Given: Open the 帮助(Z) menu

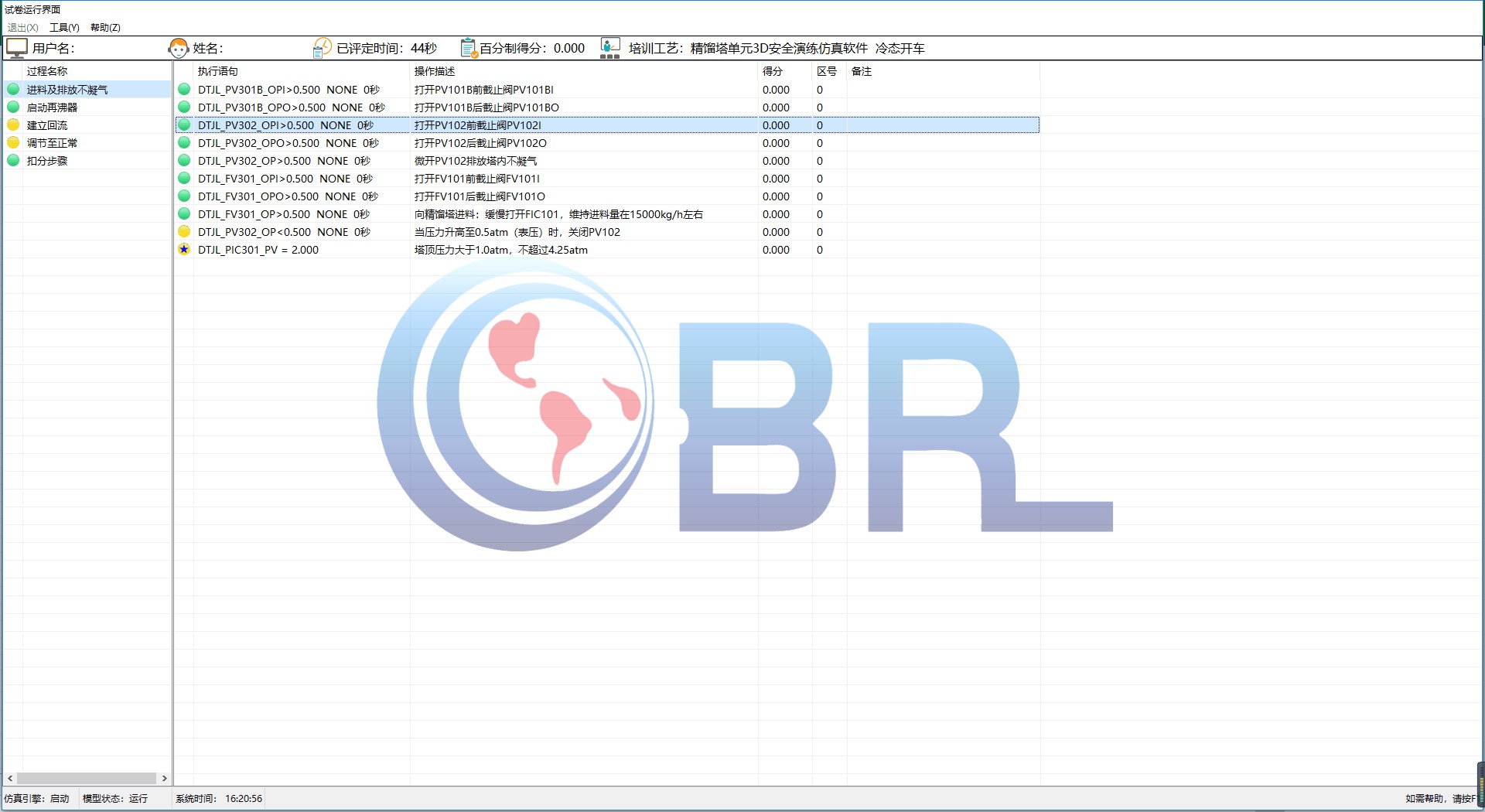Looking at the screenshot, I should [x=105, y=27].
